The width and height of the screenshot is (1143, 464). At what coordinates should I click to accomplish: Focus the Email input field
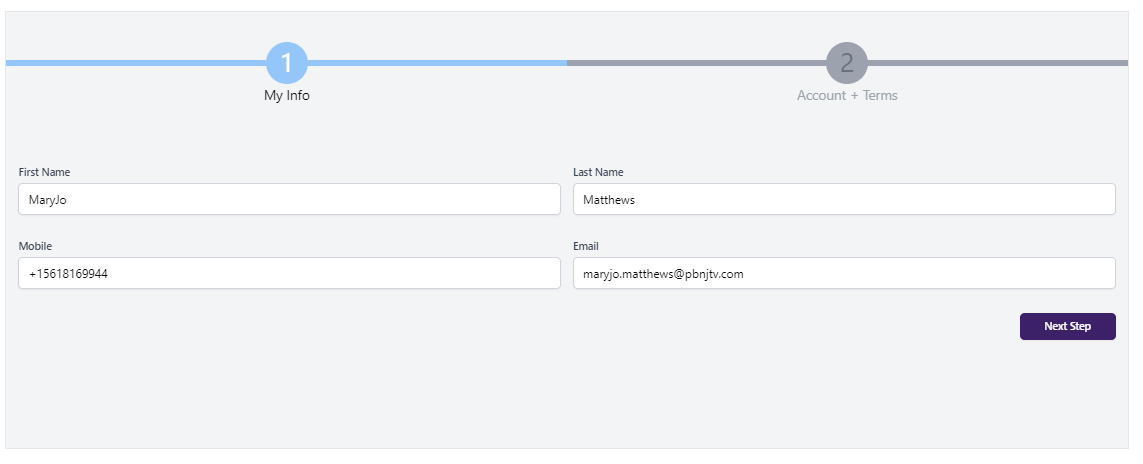[x=844, y=273]
